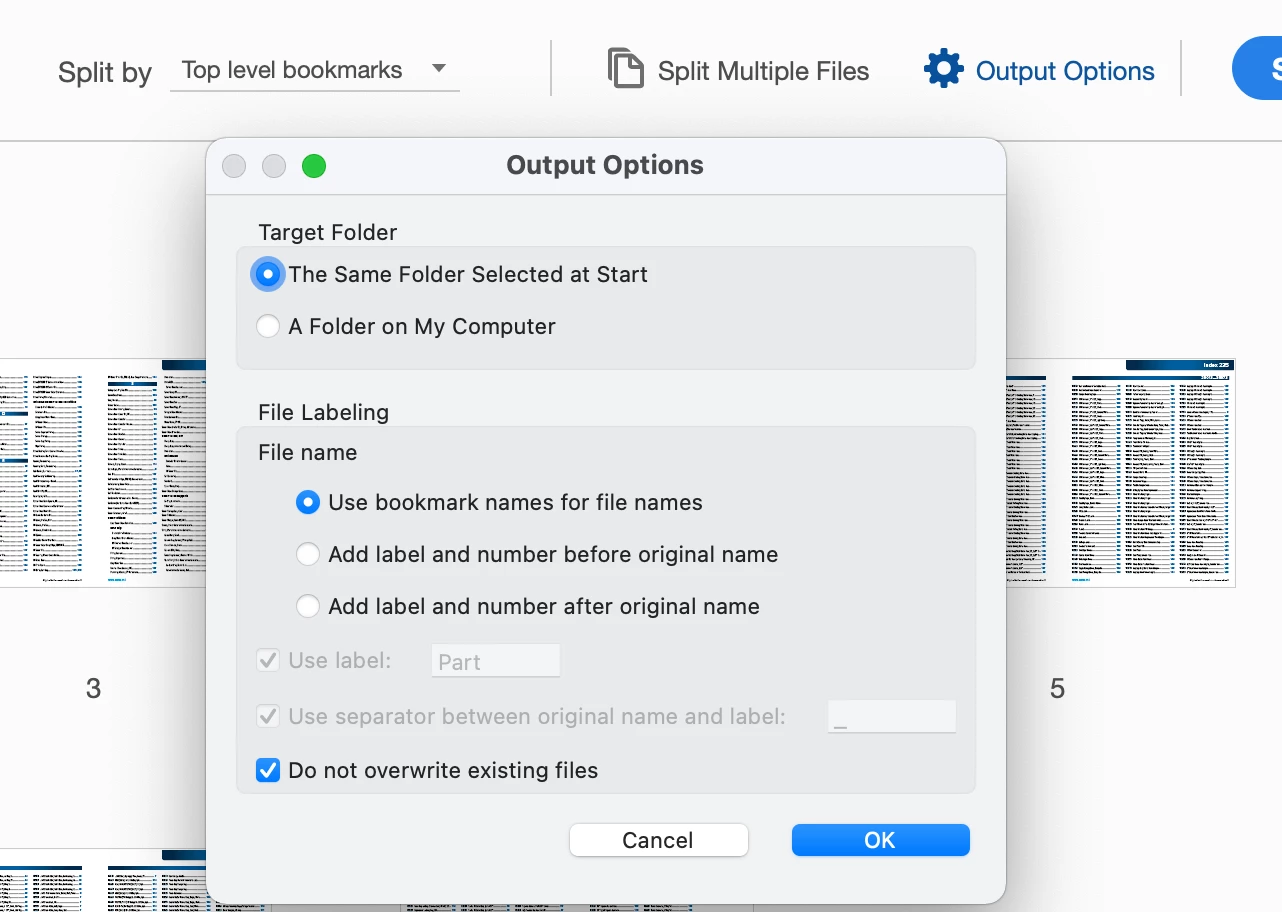Choose Add label and number before original name
1282x912 pixels.
point(308,554)
